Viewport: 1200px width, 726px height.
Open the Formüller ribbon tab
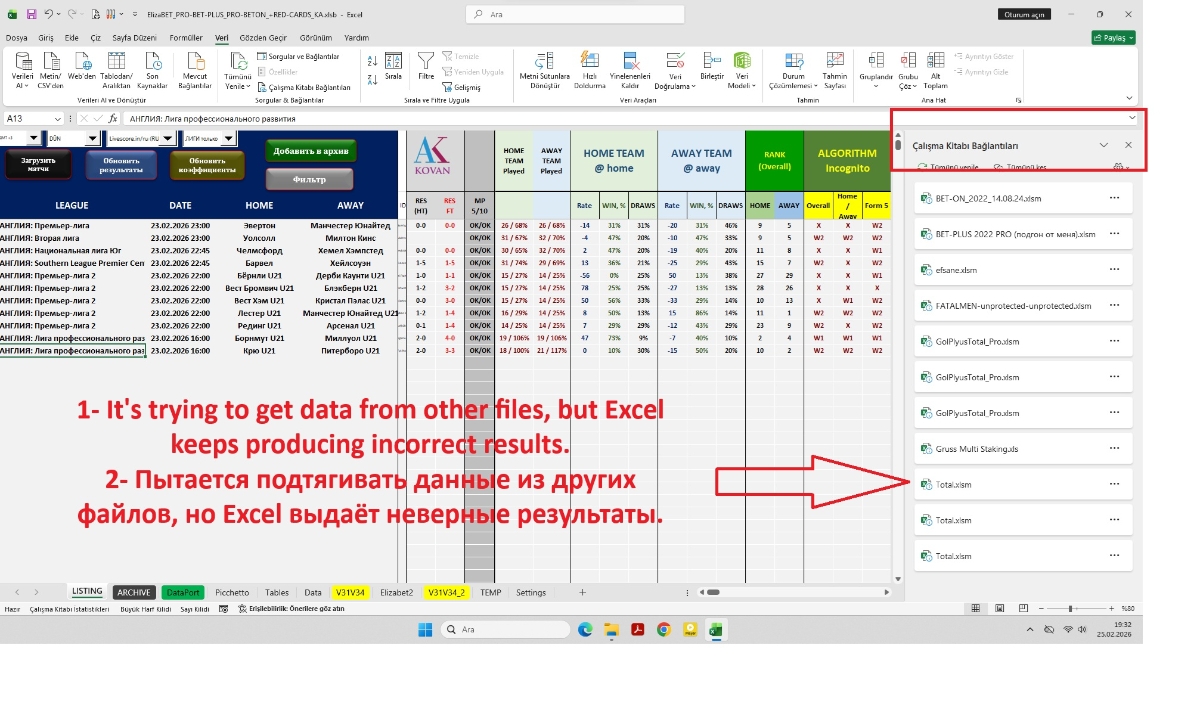click(186, 37)
